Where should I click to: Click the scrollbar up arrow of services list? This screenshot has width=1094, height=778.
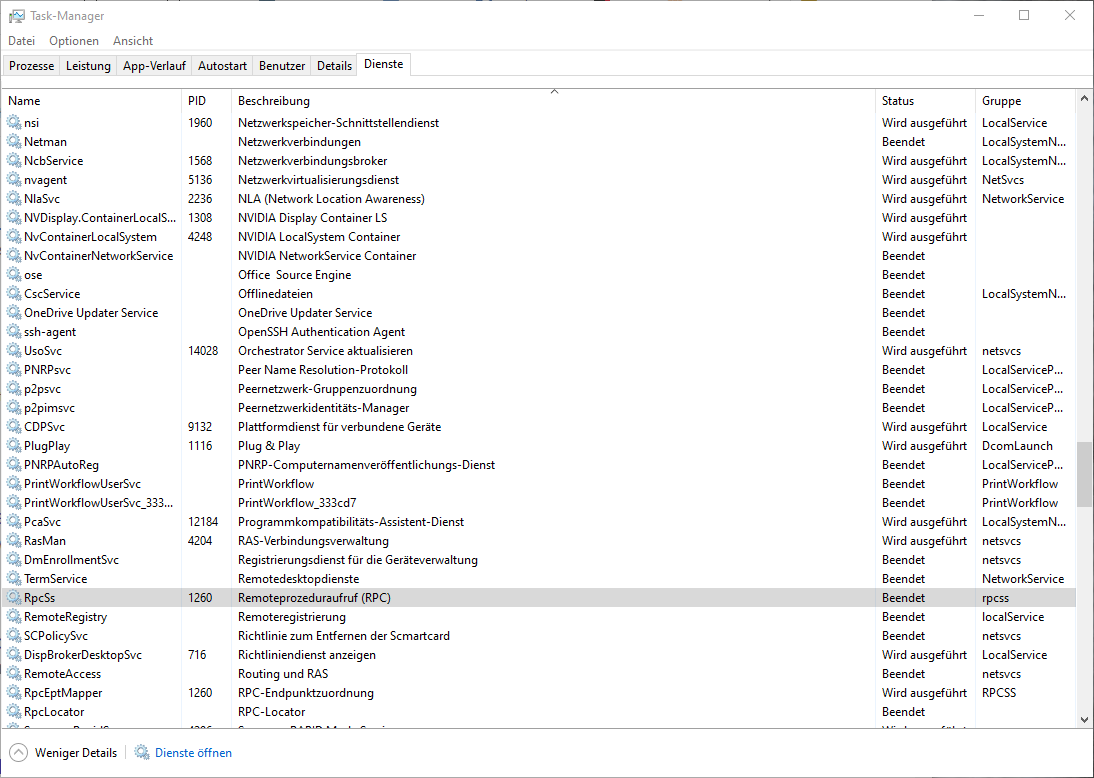pyautogui.click(x=1084, y=98)
